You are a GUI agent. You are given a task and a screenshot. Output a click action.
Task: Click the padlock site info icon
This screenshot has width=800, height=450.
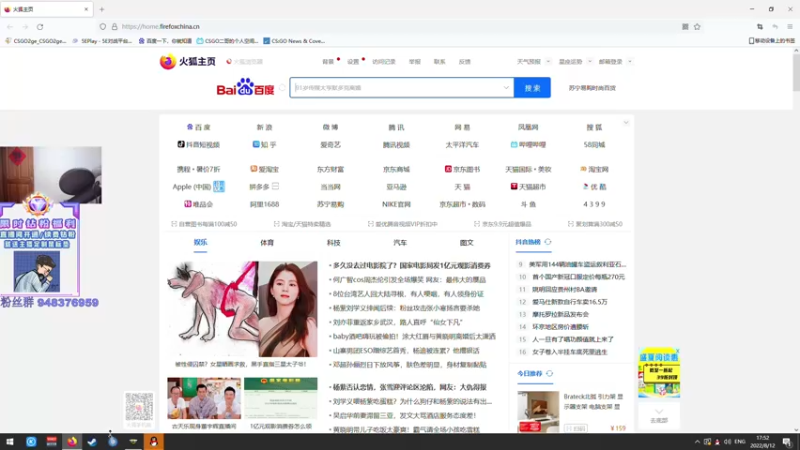(114, 27)
